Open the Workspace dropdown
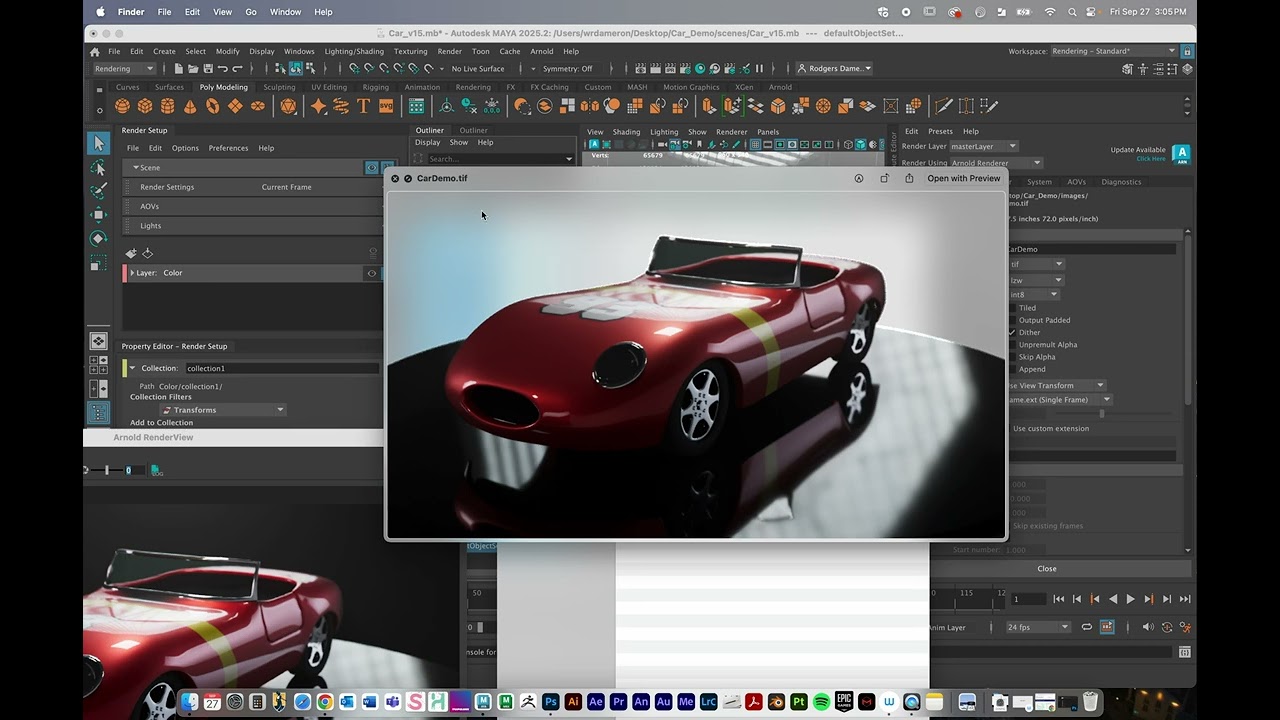The image size is (1280, 720). click(1115, 51)
